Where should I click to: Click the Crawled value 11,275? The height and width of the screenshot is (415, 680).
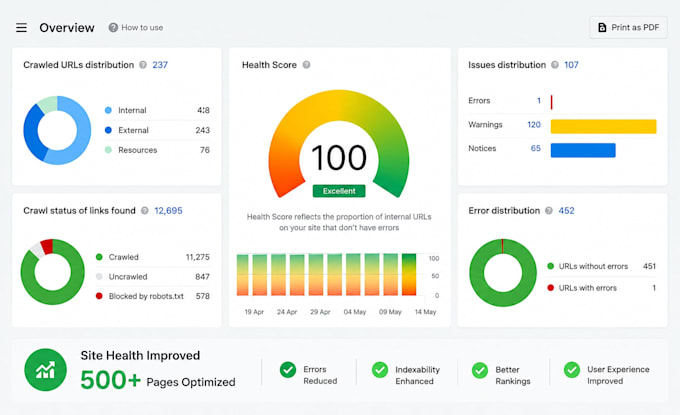(198, 257)
